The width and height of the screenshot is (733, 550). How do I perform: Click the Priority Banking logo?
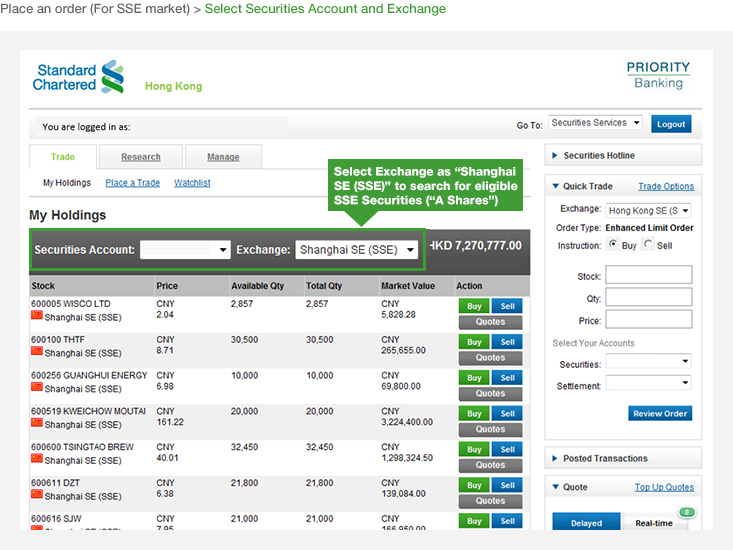pyautogui.click(x=658, y=75)
